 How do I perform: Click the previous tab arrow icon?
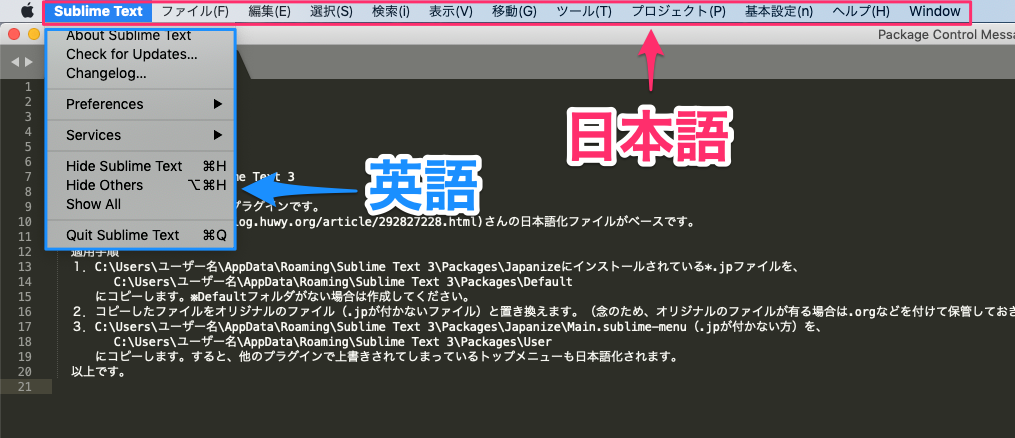click(16, 62)
